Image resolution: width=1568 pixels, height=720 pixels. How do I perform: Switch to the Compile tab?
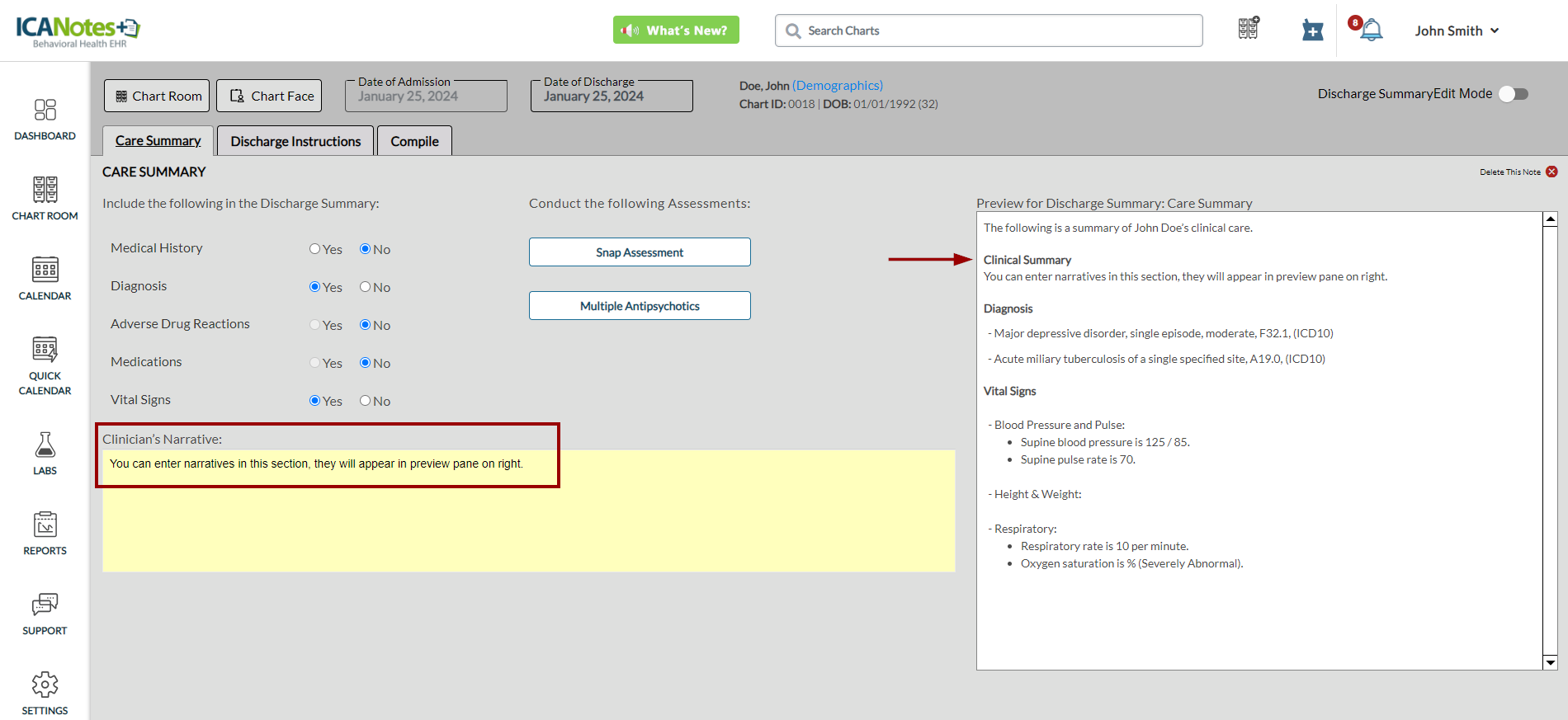414,141
